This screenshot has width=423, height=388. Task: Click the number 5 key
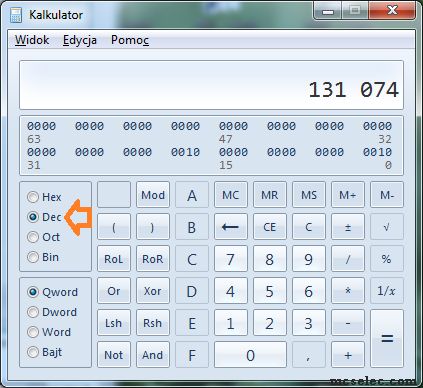(270, 291)
